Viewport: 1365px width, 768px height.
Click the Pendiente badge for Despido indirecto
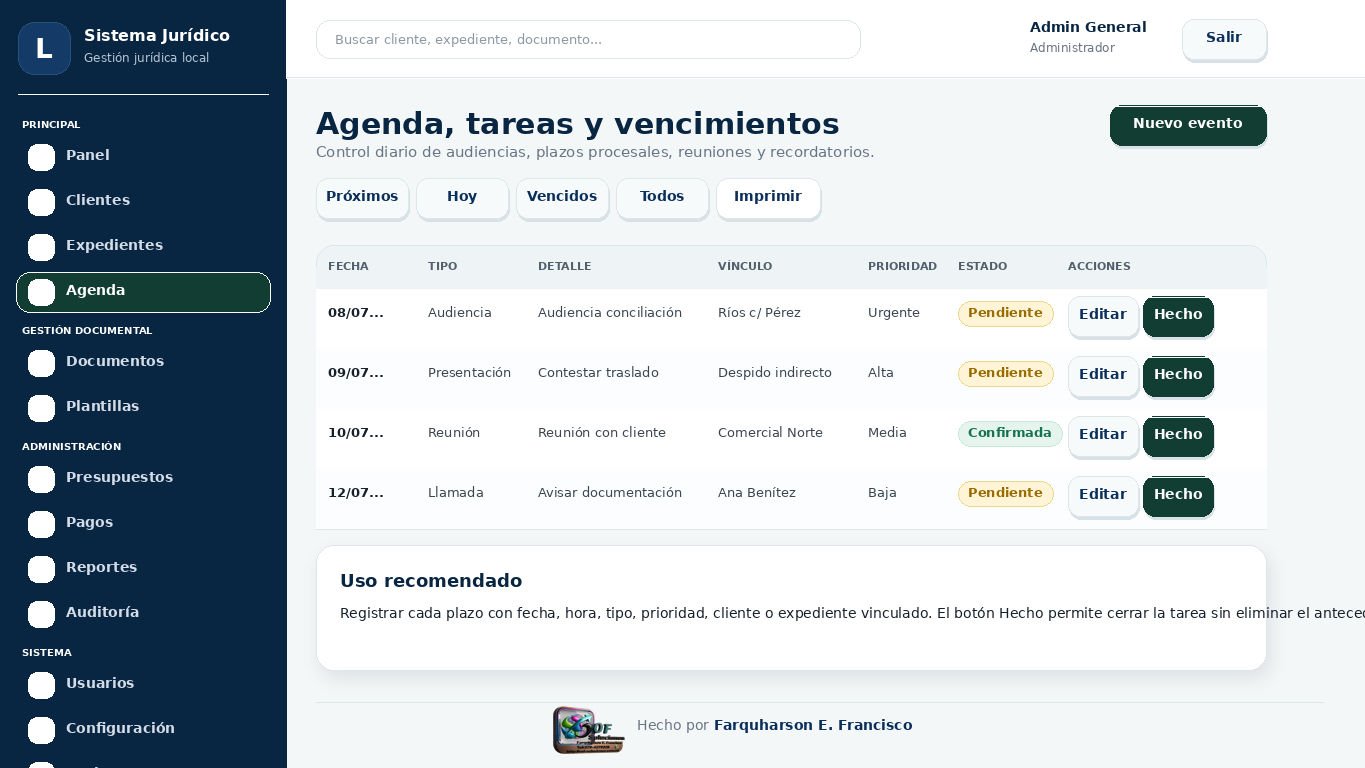[1005, 374]
